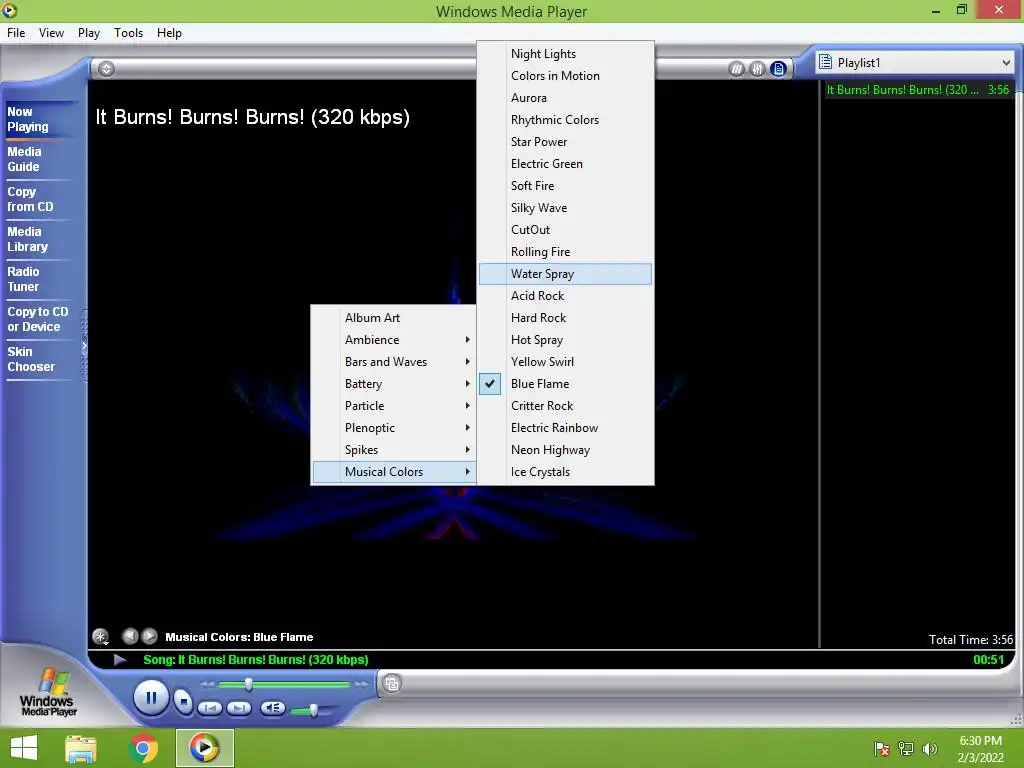Screen dimensions: 1024x768
Task: Mute the audio with the speaker button
Action: [x=272, y=708]
